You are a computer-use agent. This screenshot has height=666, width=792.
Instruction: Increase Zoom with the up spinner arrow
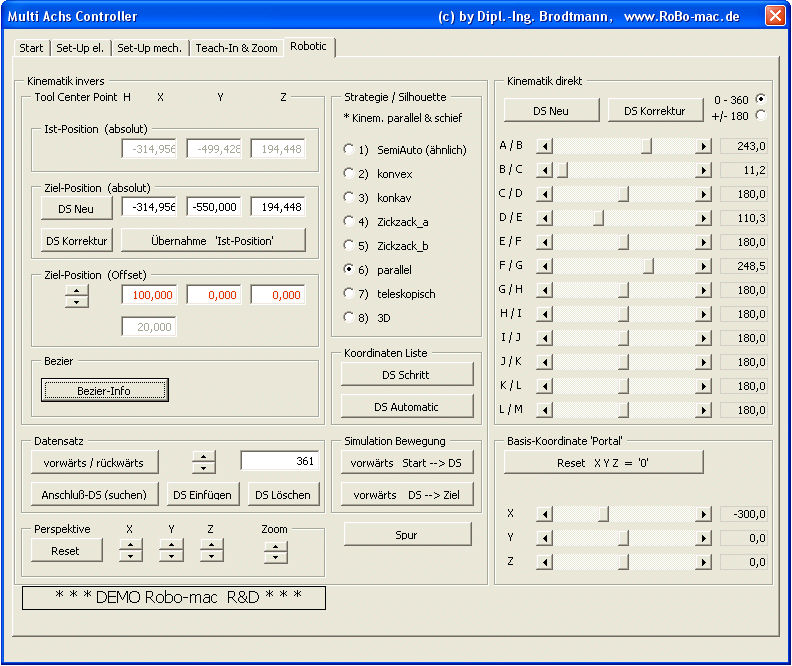pos(276,545)
